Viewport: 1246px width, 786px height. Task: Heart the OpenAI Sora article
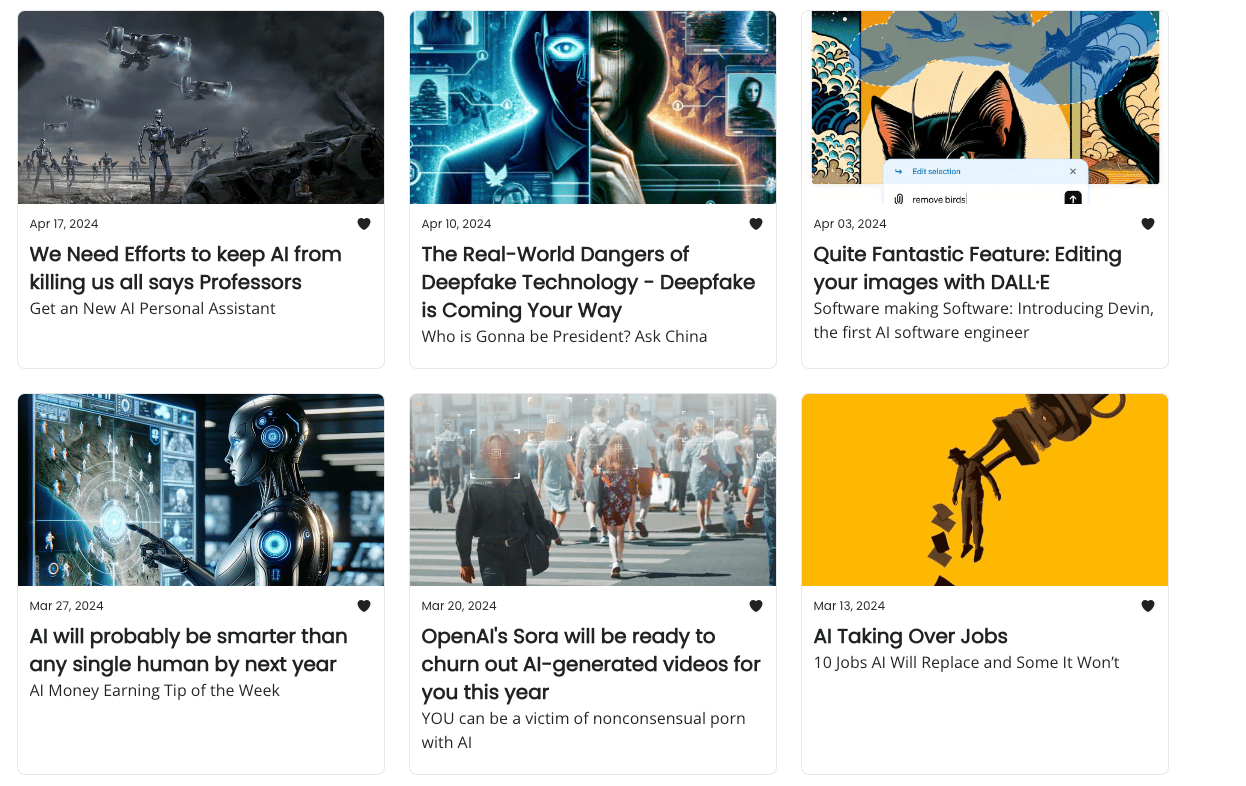tap(756, 606)
